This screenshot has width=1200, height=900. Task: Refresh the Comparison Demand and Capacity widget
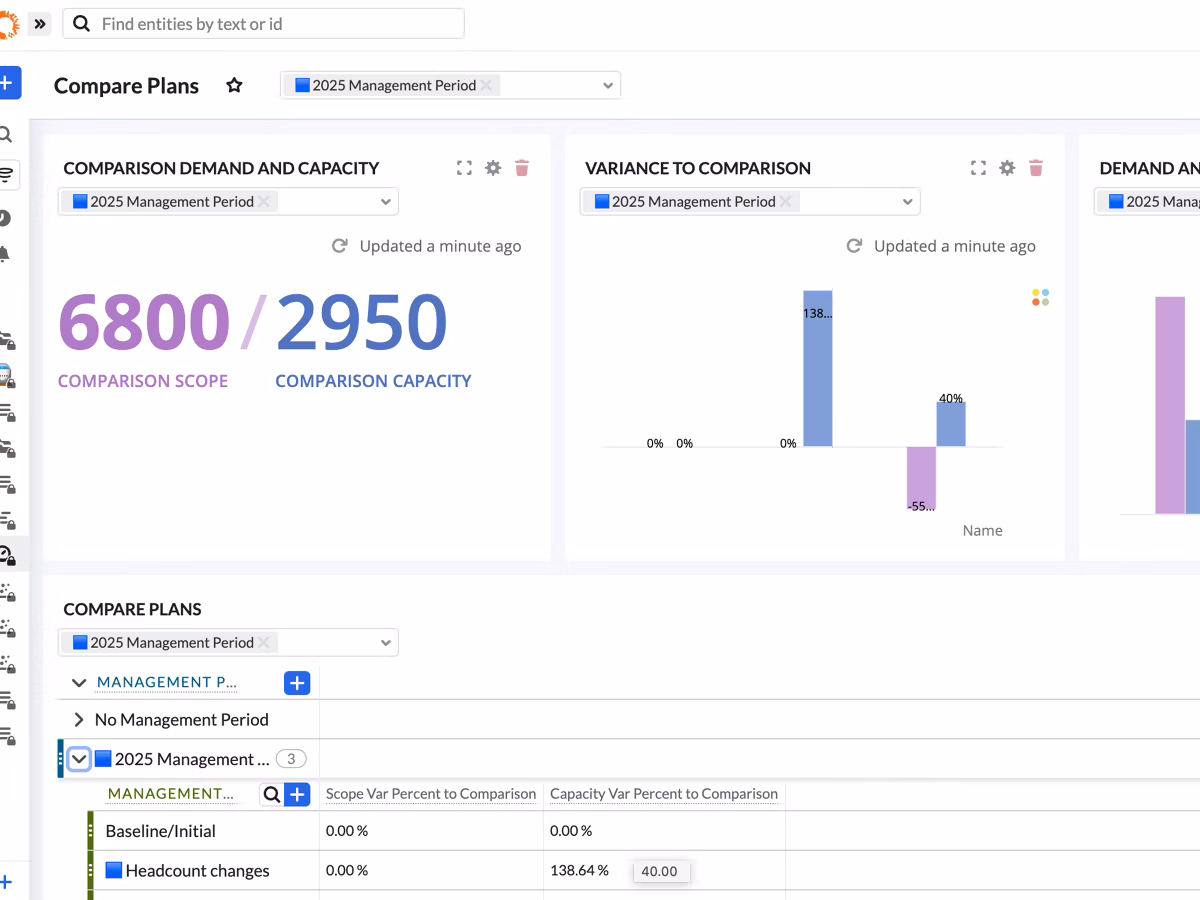340,246
